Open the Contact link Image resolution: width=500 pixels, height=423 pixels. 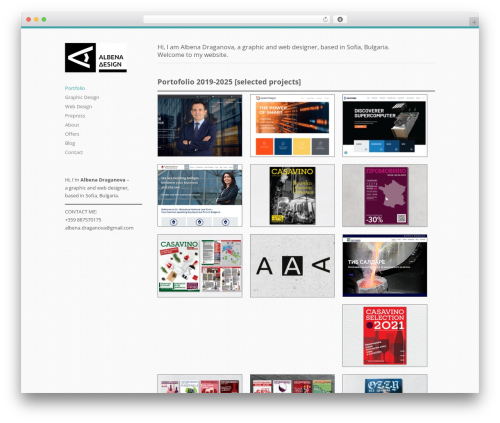74,152
